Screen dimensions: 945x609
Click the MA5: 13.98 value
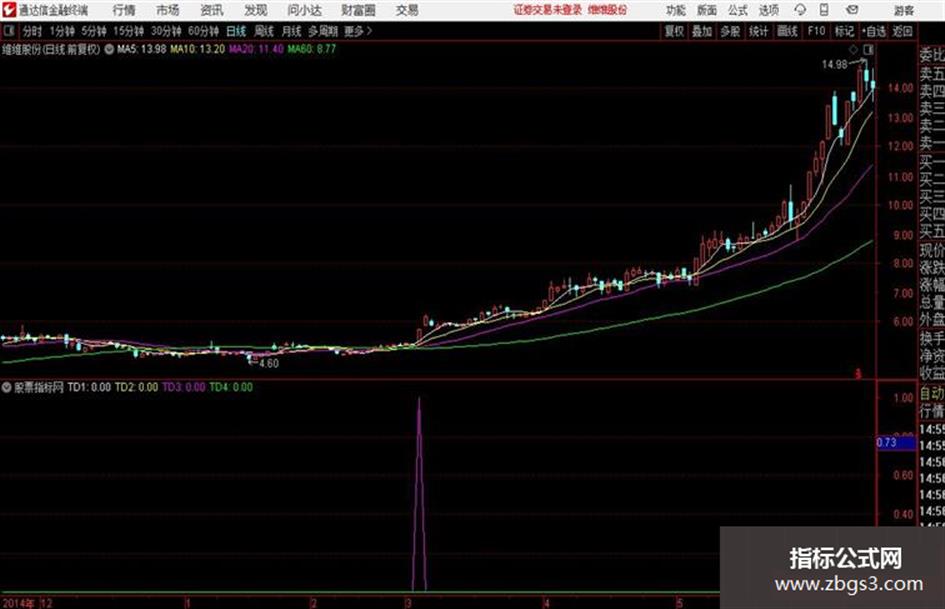142,49
